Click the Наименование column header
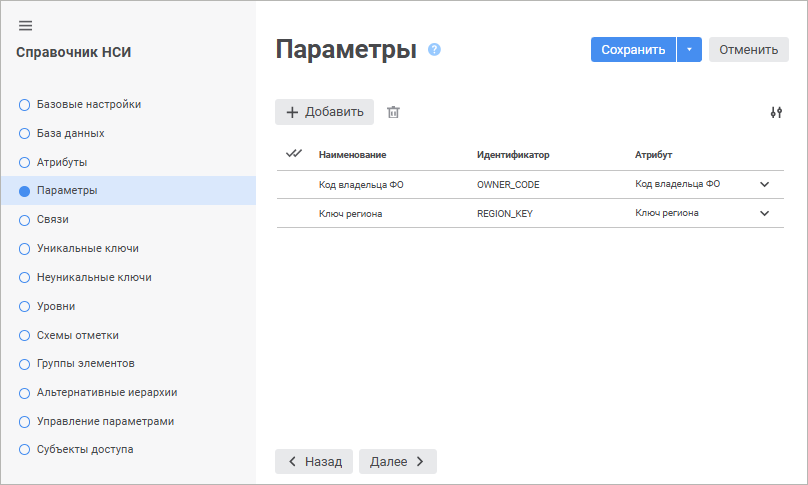The height and width of the screenshot is (485, 808). (x=352, y=155)
